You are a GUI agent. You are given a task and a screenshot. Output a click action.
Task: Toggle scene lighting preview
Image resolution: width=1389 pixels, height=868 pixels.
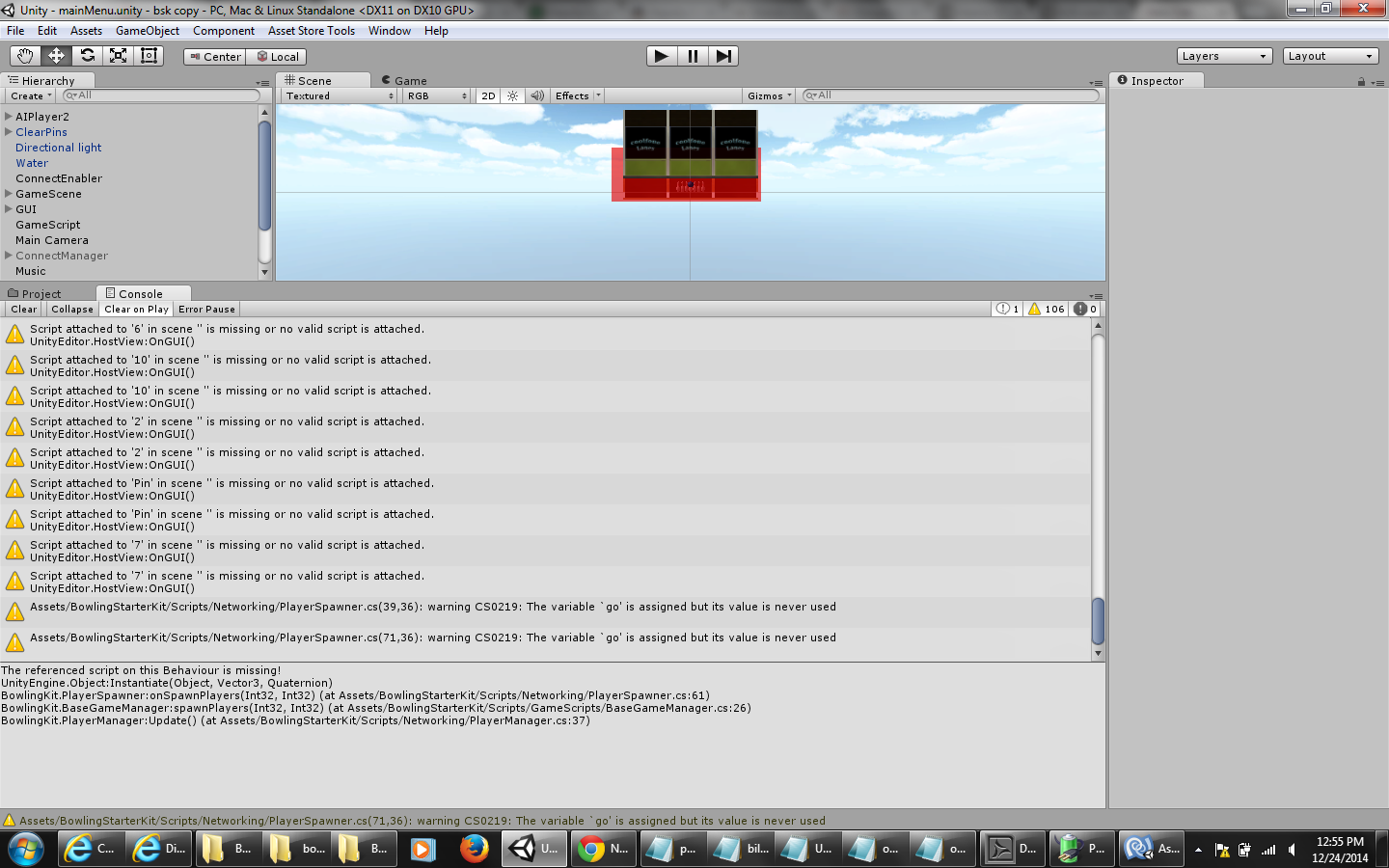[512, 95]
